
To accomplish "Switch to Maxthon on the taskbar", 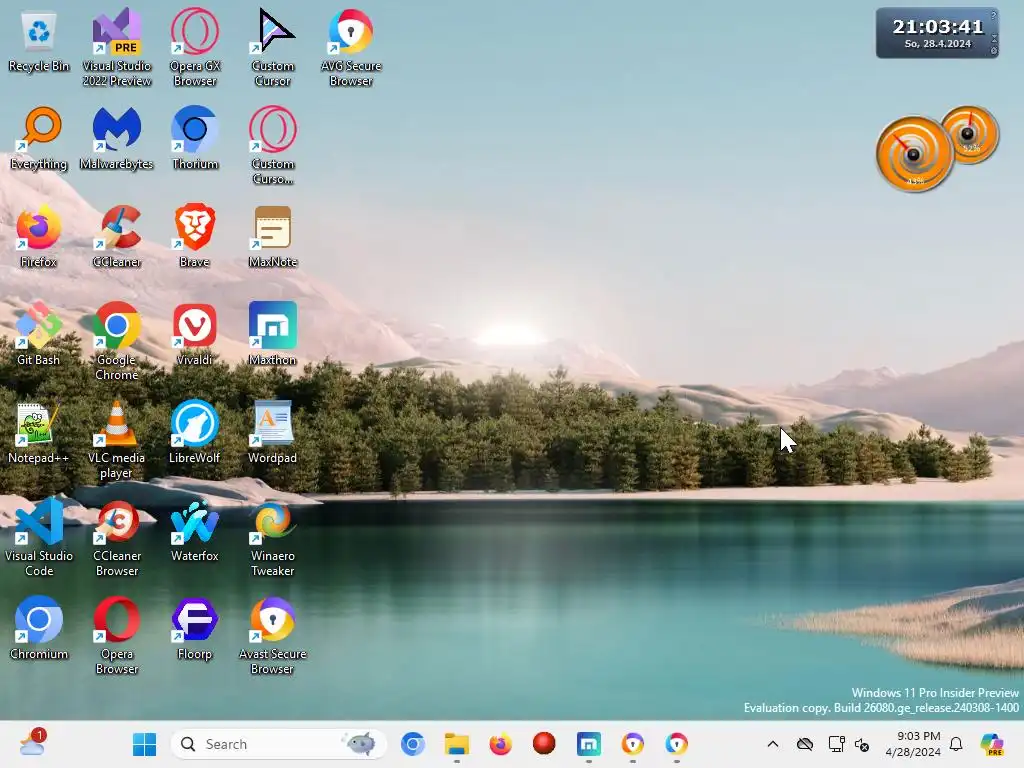I will 588,744.
